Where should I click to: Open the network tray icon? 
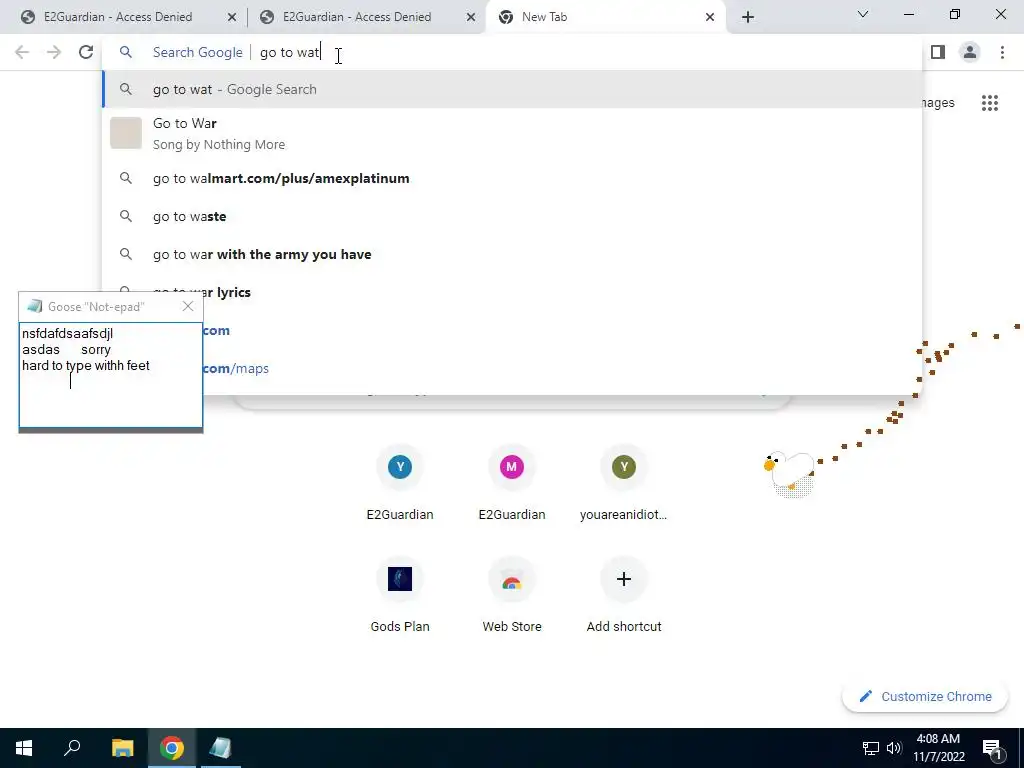[x=871, y=748]
